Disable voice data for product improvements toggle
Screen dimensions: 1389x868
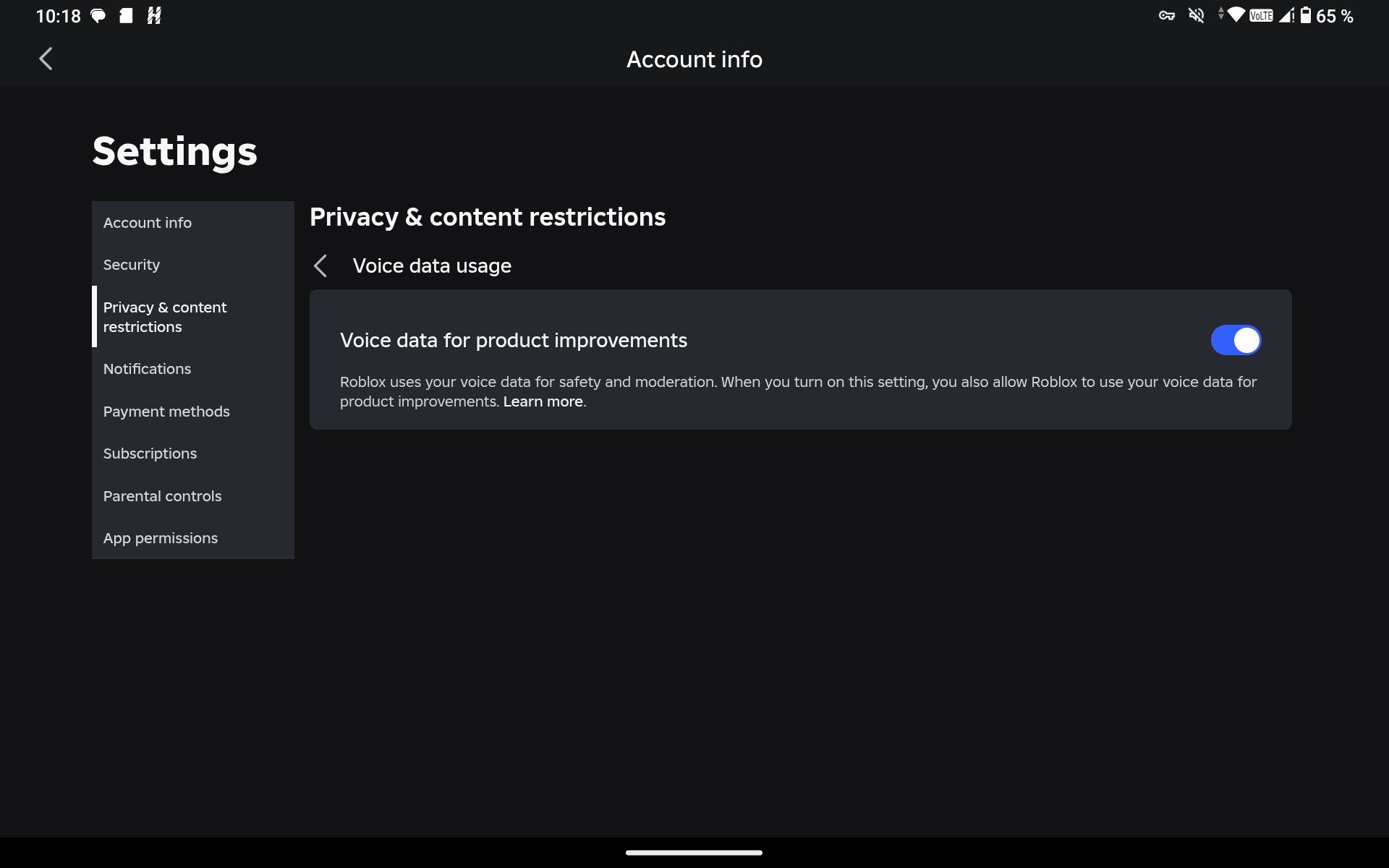tap(1236, 340)
